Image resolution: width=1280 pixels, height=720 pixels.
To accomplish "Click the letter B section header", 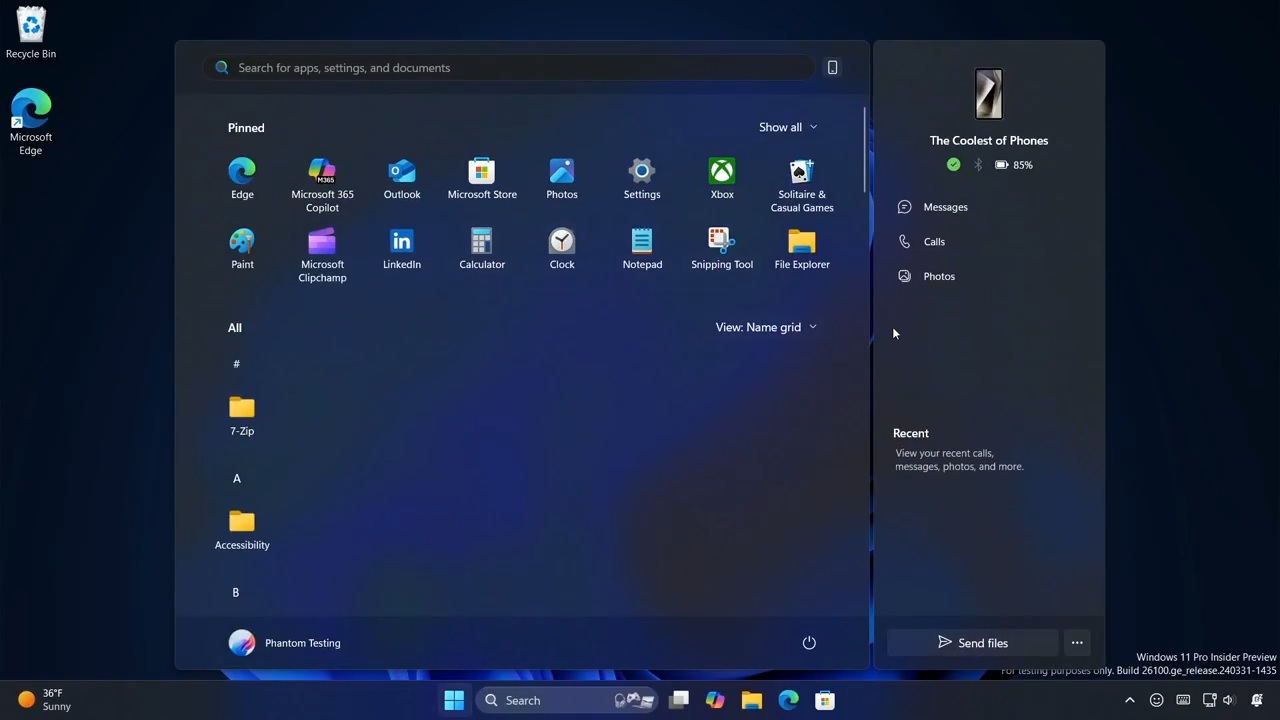I will click(x=236, y=592).
